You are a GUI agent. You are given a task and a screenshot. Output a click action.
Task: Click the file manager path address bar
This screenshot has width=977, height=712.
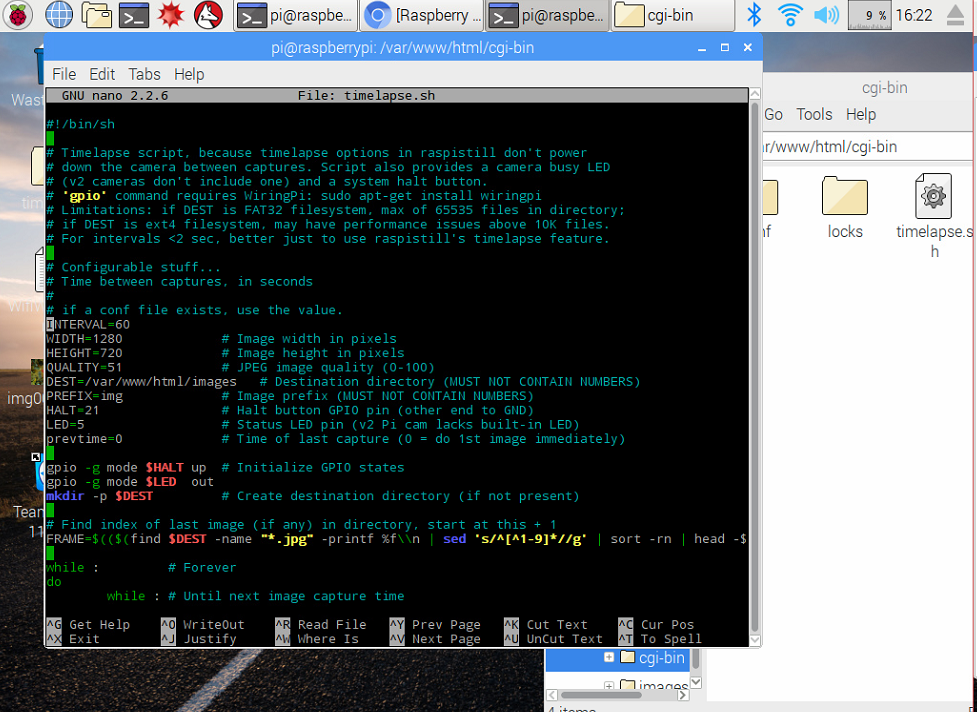coord(867,147)
